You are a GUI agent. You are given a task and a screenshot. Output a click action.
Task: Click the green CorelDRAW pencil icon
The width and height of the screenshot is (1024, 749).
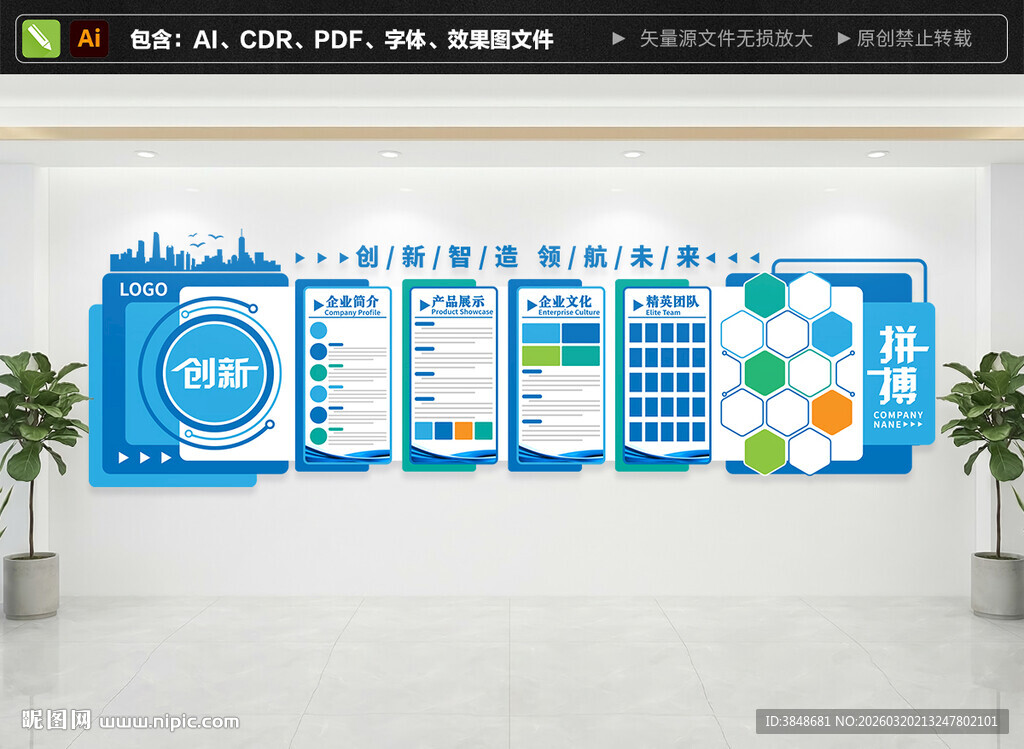(41, 39)
